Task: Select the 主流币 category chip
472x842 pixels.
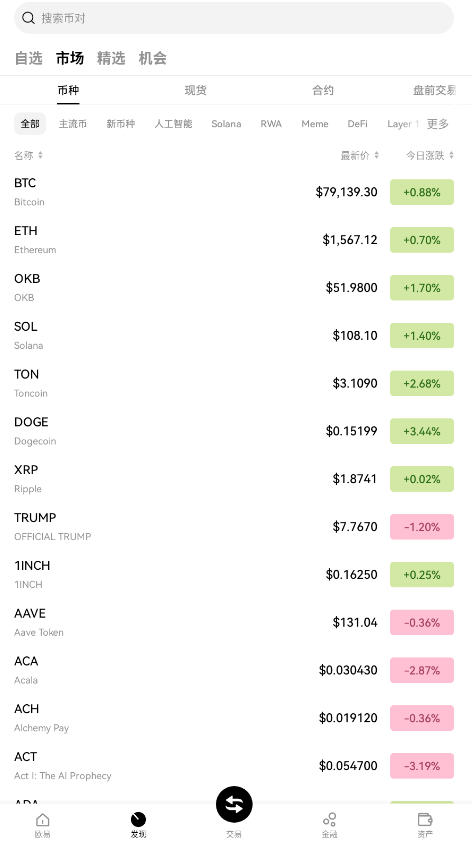Action: 72,124
